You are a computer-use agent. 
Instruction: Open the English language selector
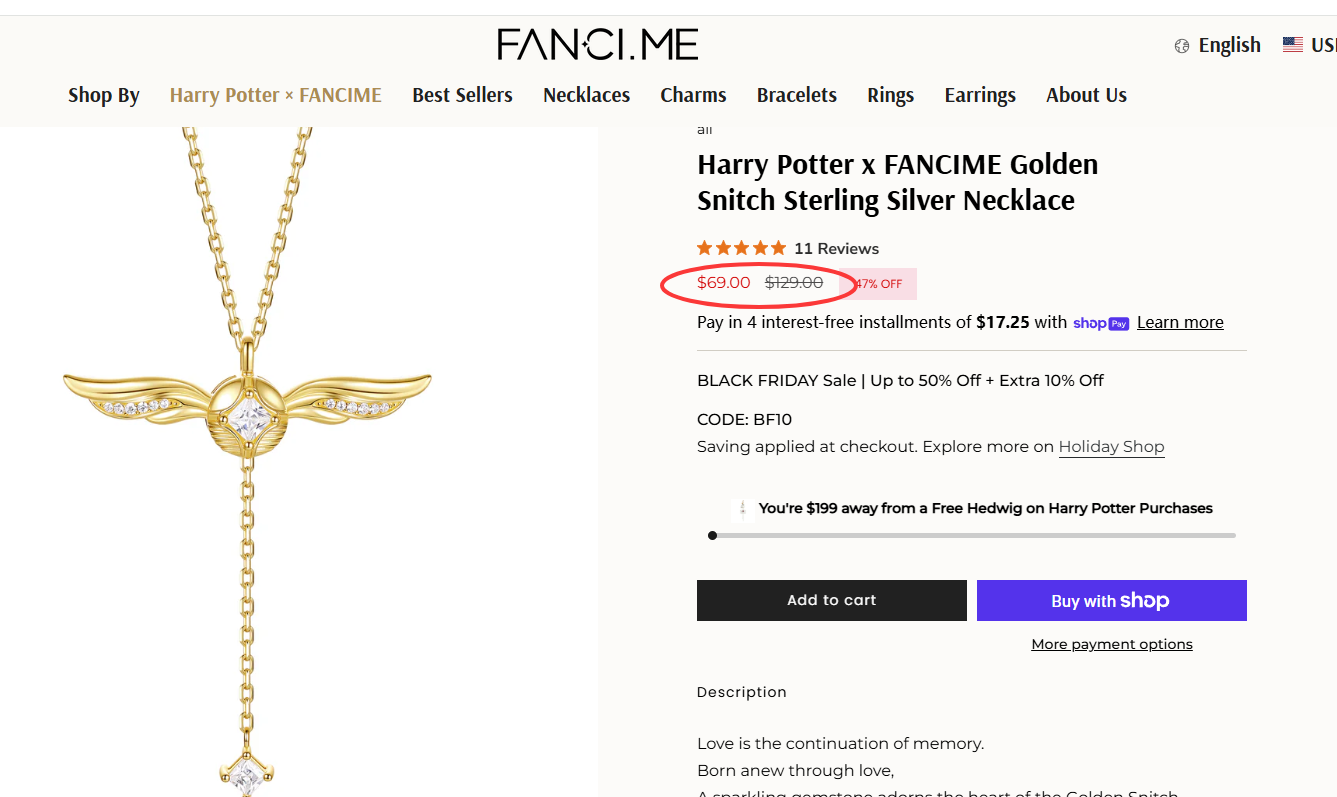click(x=1229, y=45)
